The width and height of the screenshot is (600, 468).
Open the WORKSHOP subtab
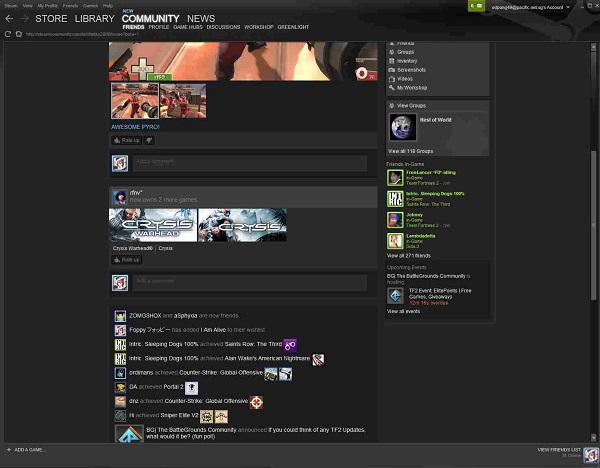[x=259, y=27]
